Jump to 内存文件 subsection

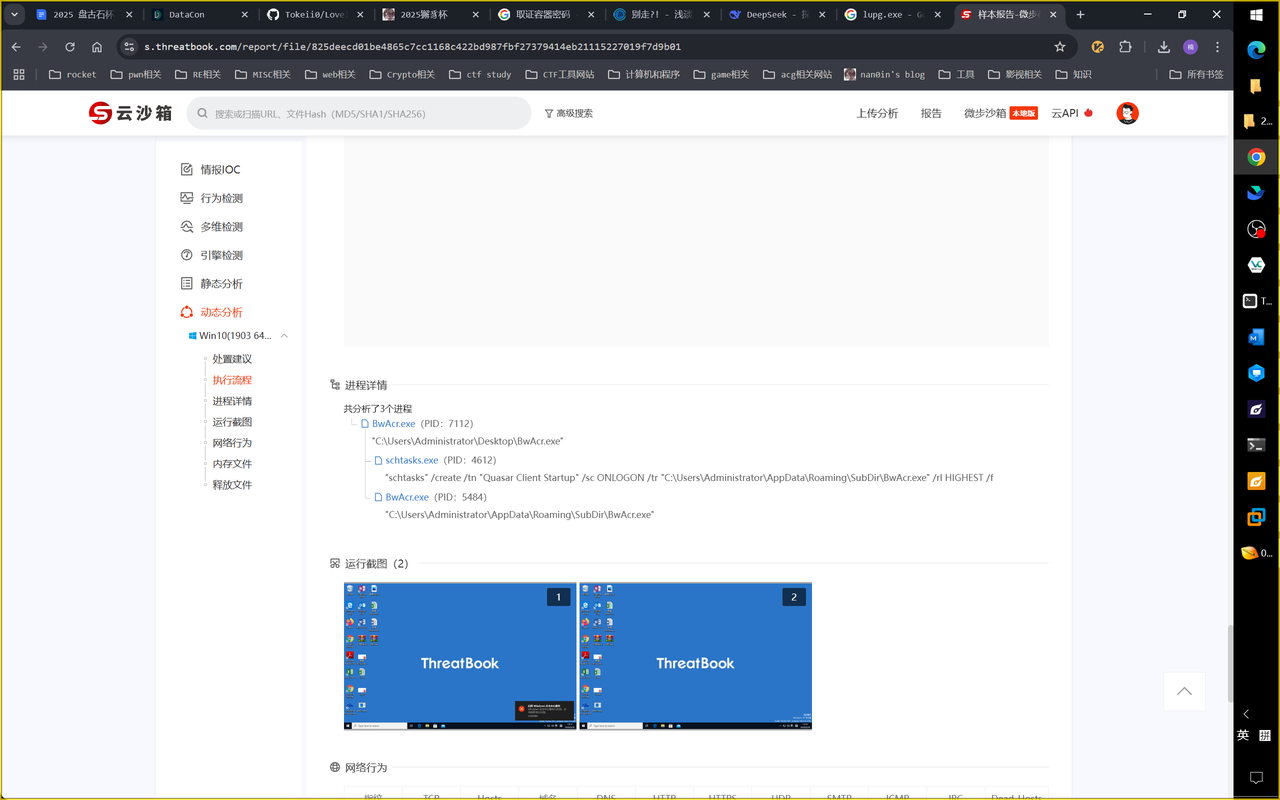[232, 464]
